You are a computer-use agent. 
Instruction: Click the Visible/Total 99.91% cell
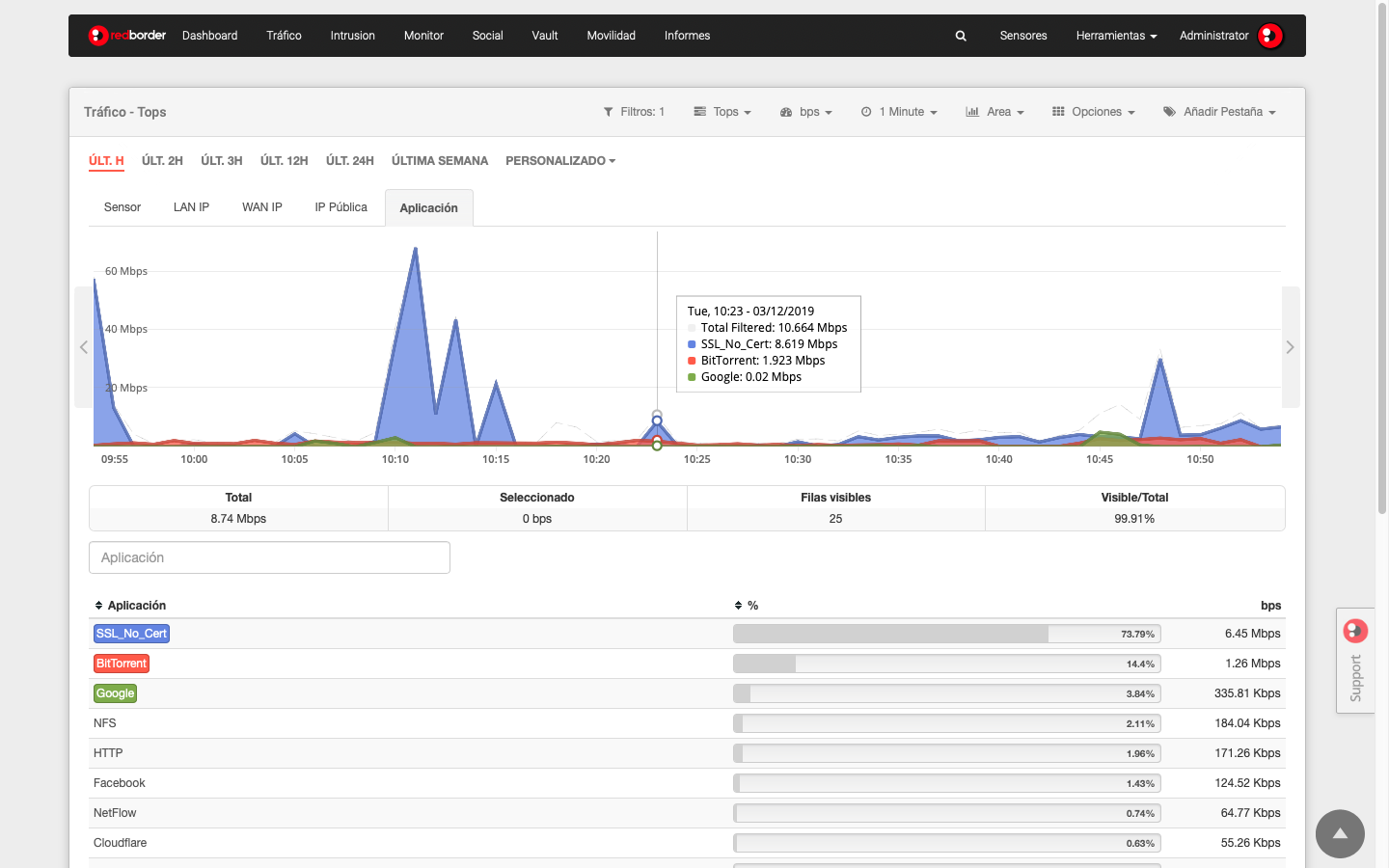click(1134, 508)
